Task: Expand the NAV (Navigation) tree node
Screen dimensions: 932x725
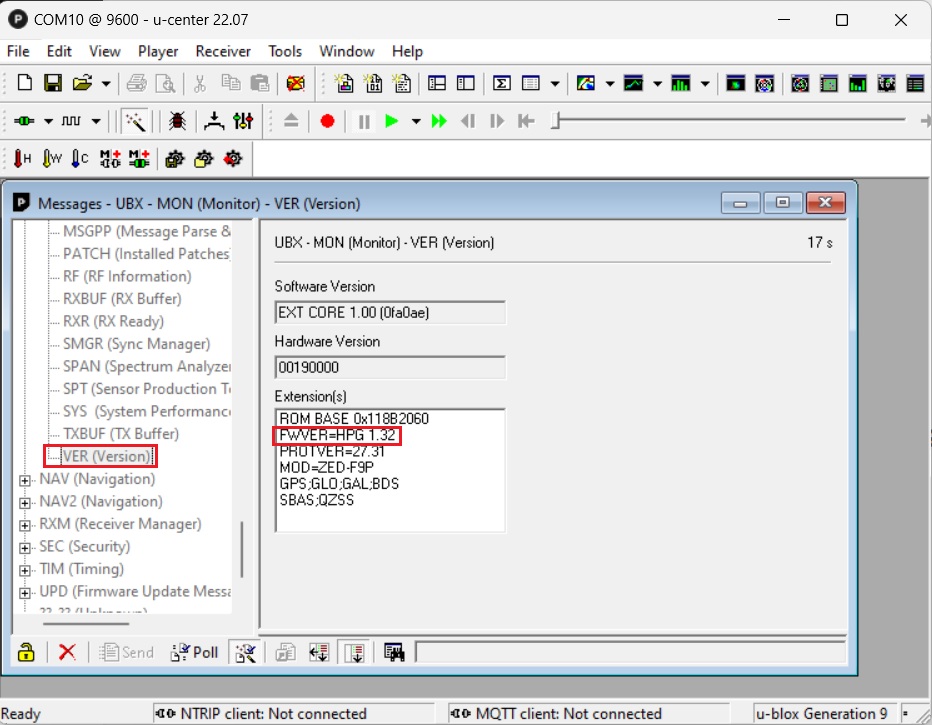Action: pyautogui.click(x=25, y=479)
